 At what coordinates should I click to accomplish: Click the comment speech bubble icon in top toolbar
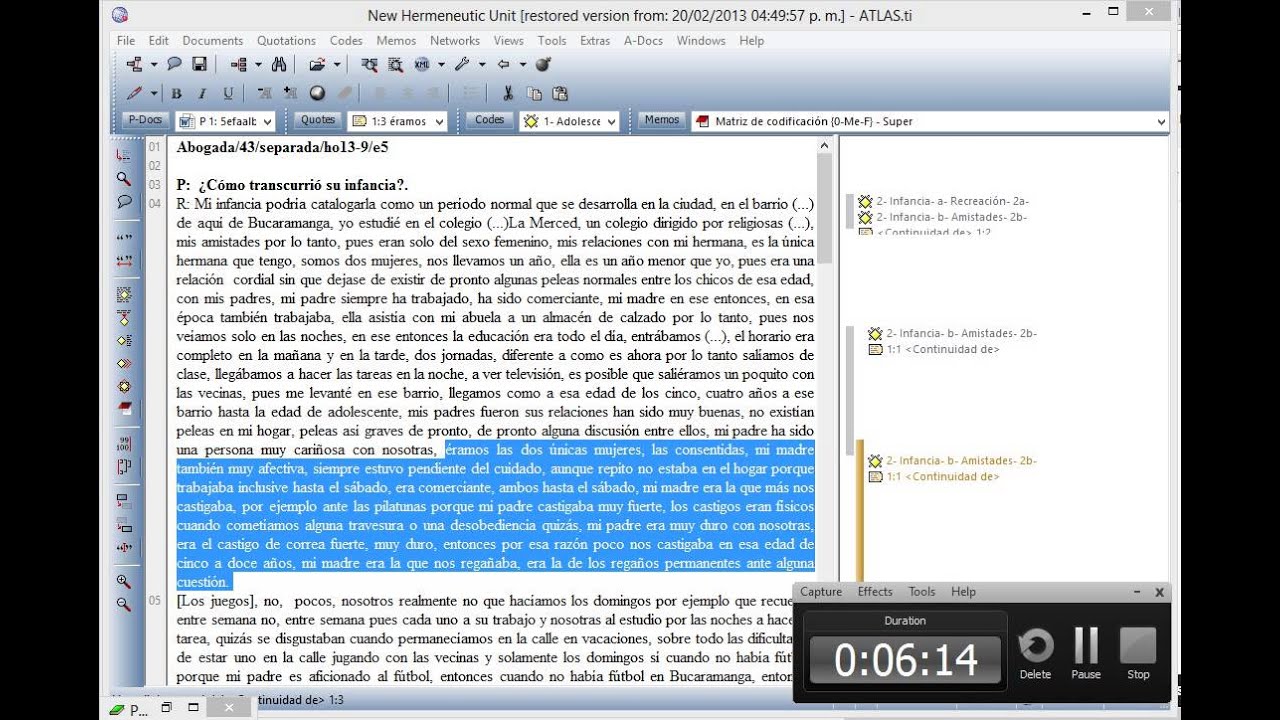click(174, 64)
